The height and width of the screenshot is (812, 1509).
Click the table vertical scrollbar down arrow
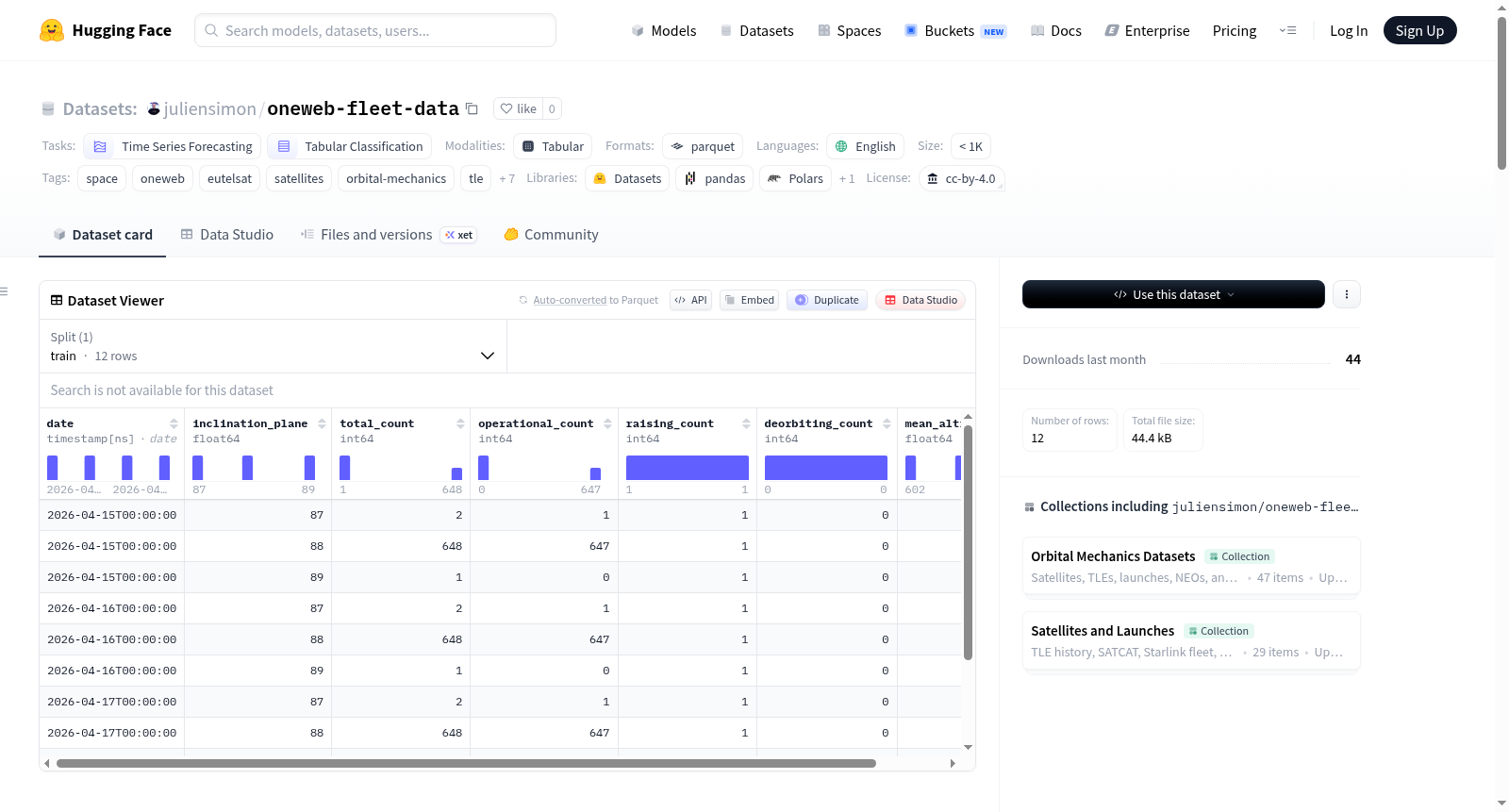click(x=968, y=748)
